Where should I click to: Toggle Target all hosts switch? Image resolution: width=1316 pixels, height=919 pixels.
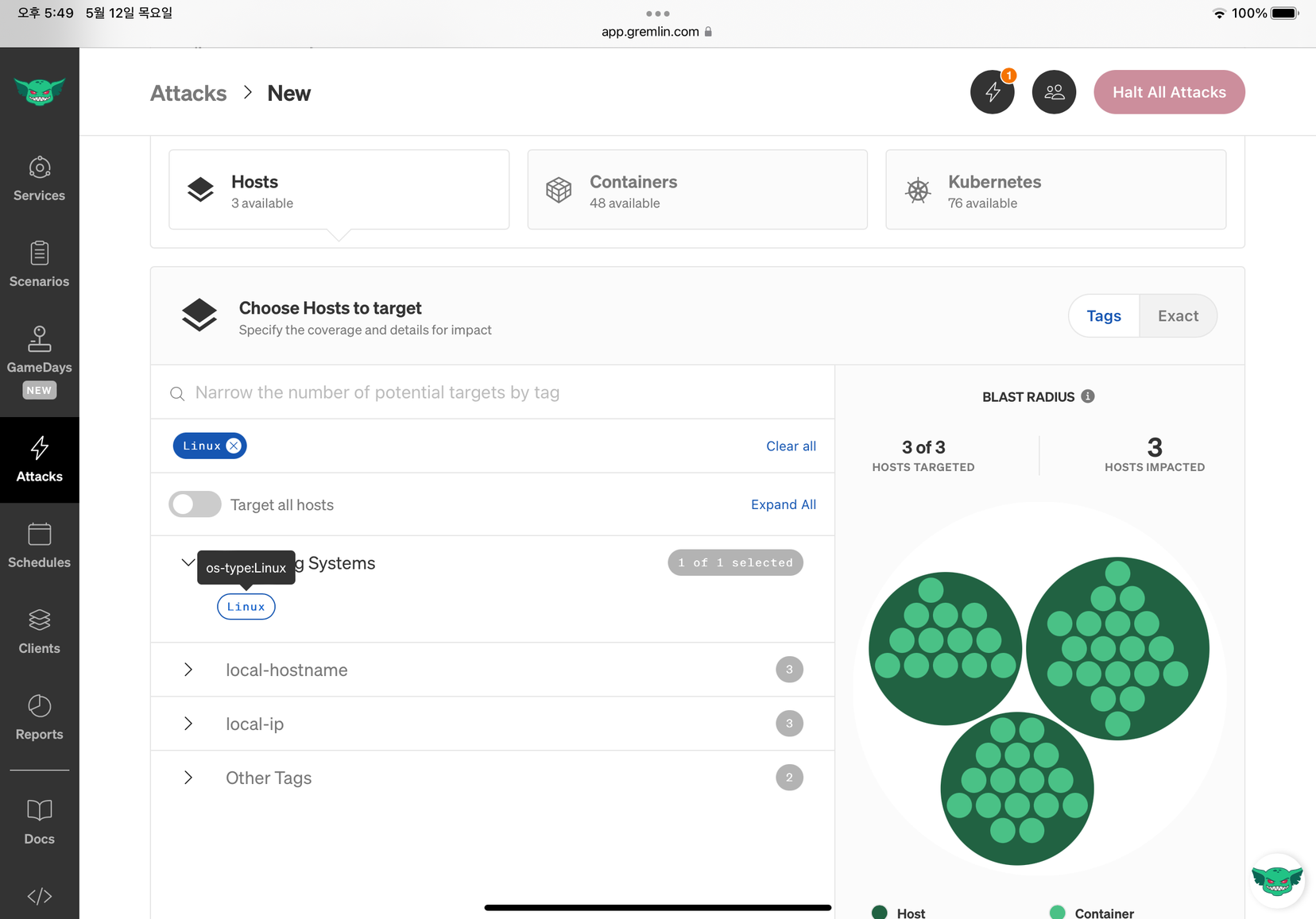point(195,504)
